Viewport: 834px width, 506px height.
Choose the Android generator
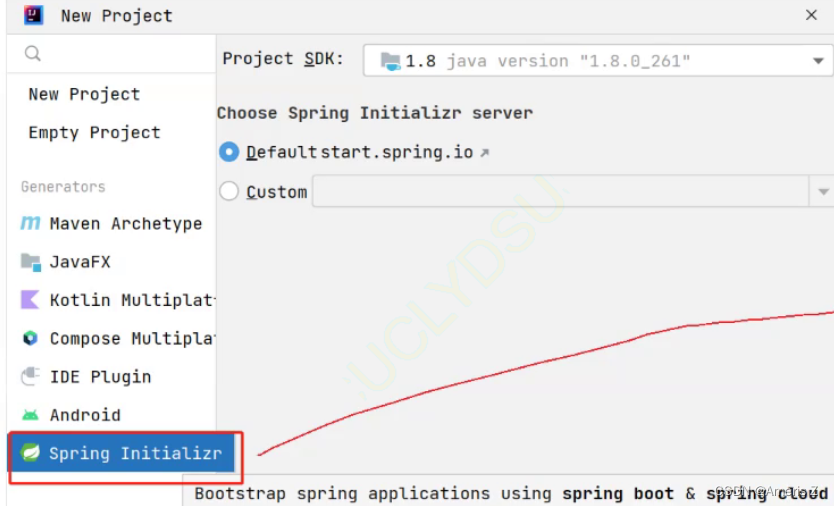click(112, 415)
